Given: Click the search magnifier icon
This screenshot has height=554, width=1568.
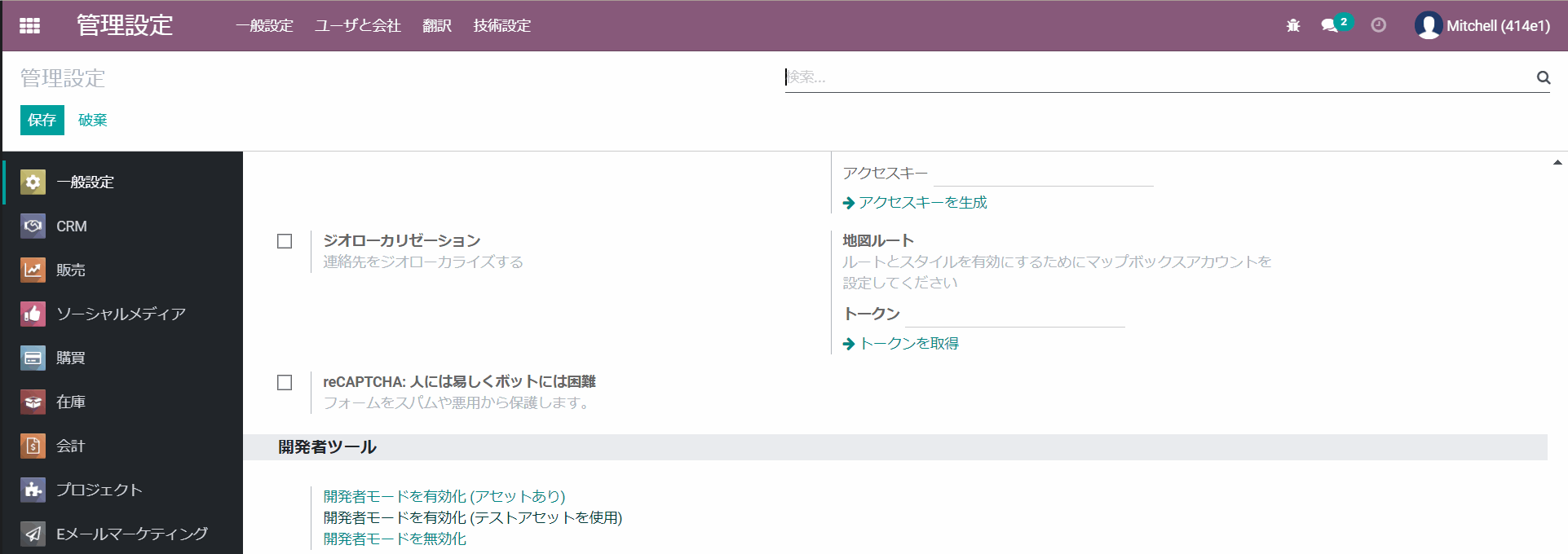Looking at the screenshot, I should [1543, 77].
